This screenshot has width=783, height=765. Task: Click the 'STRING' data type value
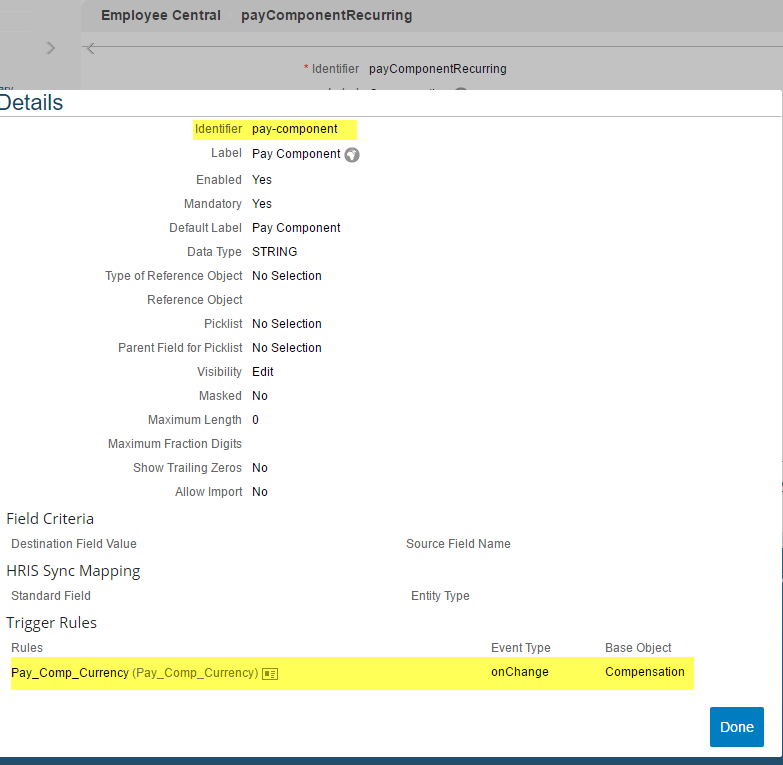pos(275,252)
